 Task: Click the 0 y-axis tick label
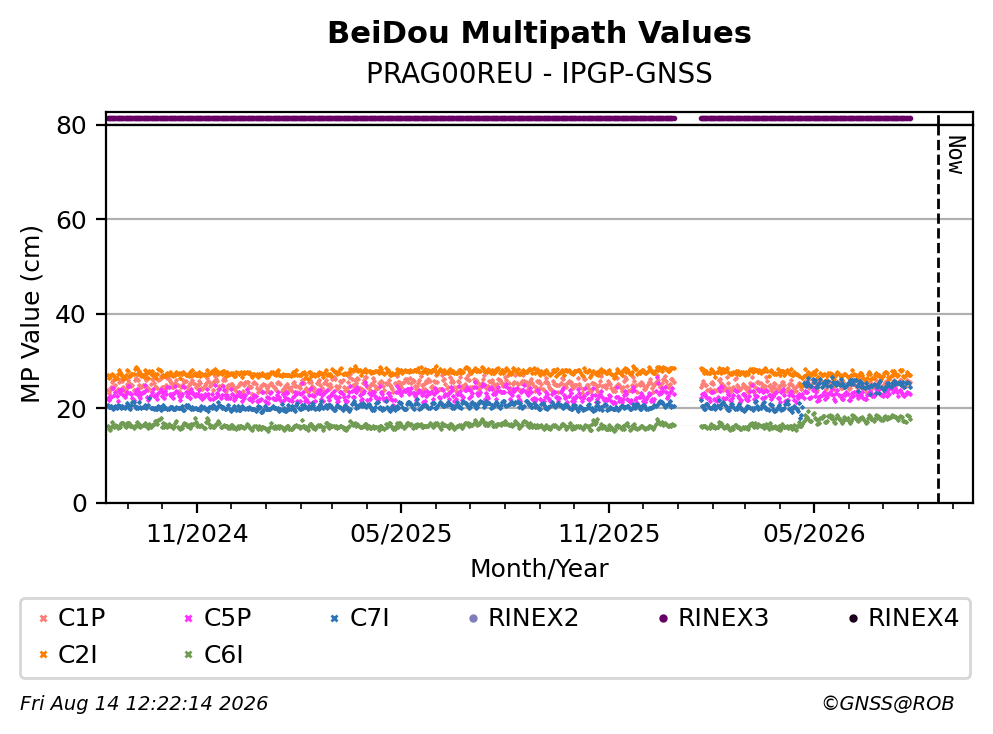coord(79,503)
